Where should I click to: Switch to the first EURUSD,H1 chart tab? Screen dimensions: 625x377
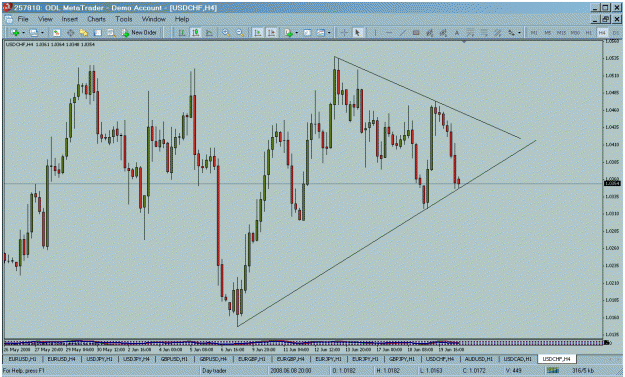click(22, 359)
